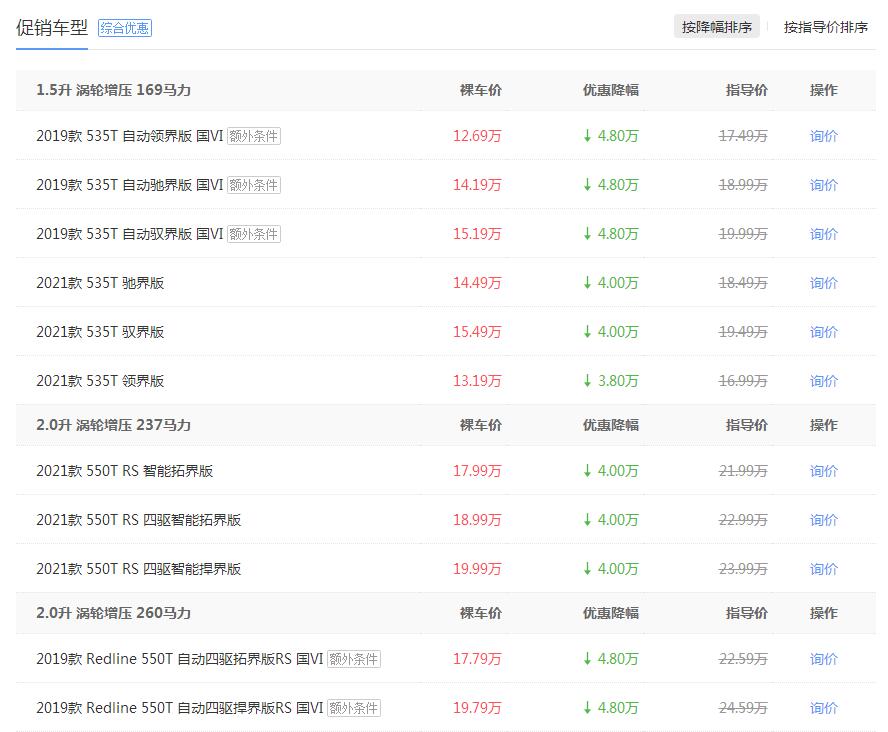Click 询价 for 2021款 535T 领界版
This screenshot has width=888, height=732.
[823, 381]
